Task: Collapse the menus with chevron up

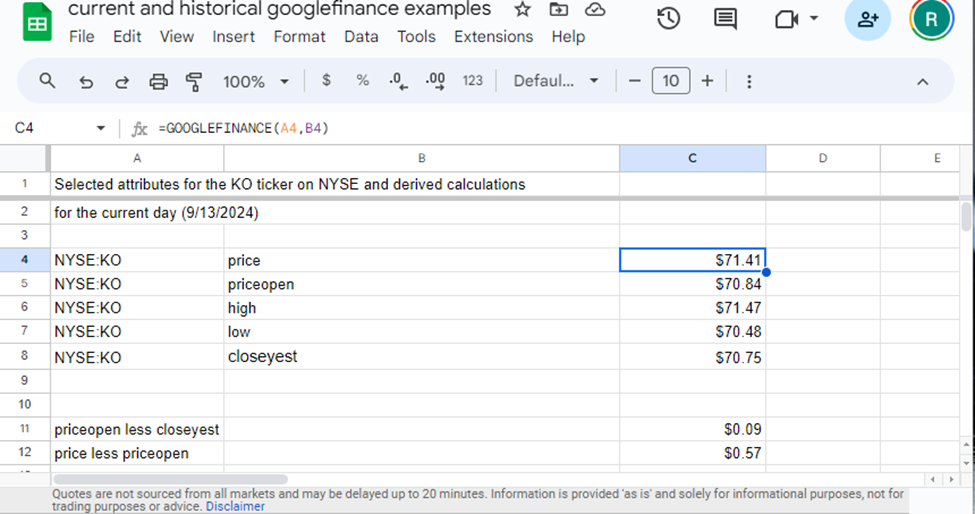Action: (x=922, y=81)
